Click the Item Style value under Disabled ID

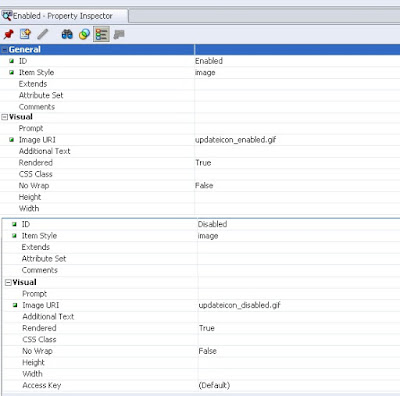click(208, 236)
